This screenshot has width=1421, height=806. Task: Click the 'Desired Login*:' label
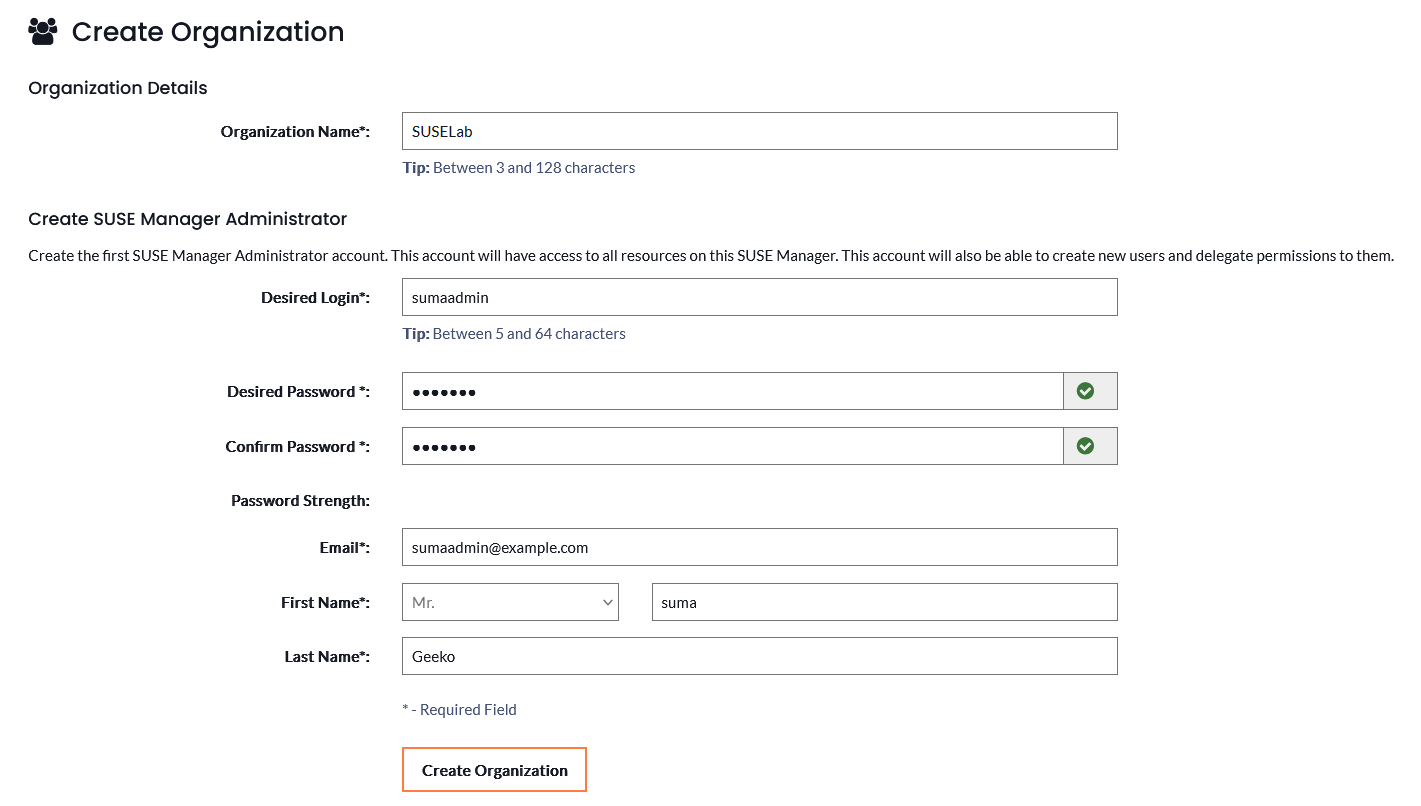coord(315,298)
